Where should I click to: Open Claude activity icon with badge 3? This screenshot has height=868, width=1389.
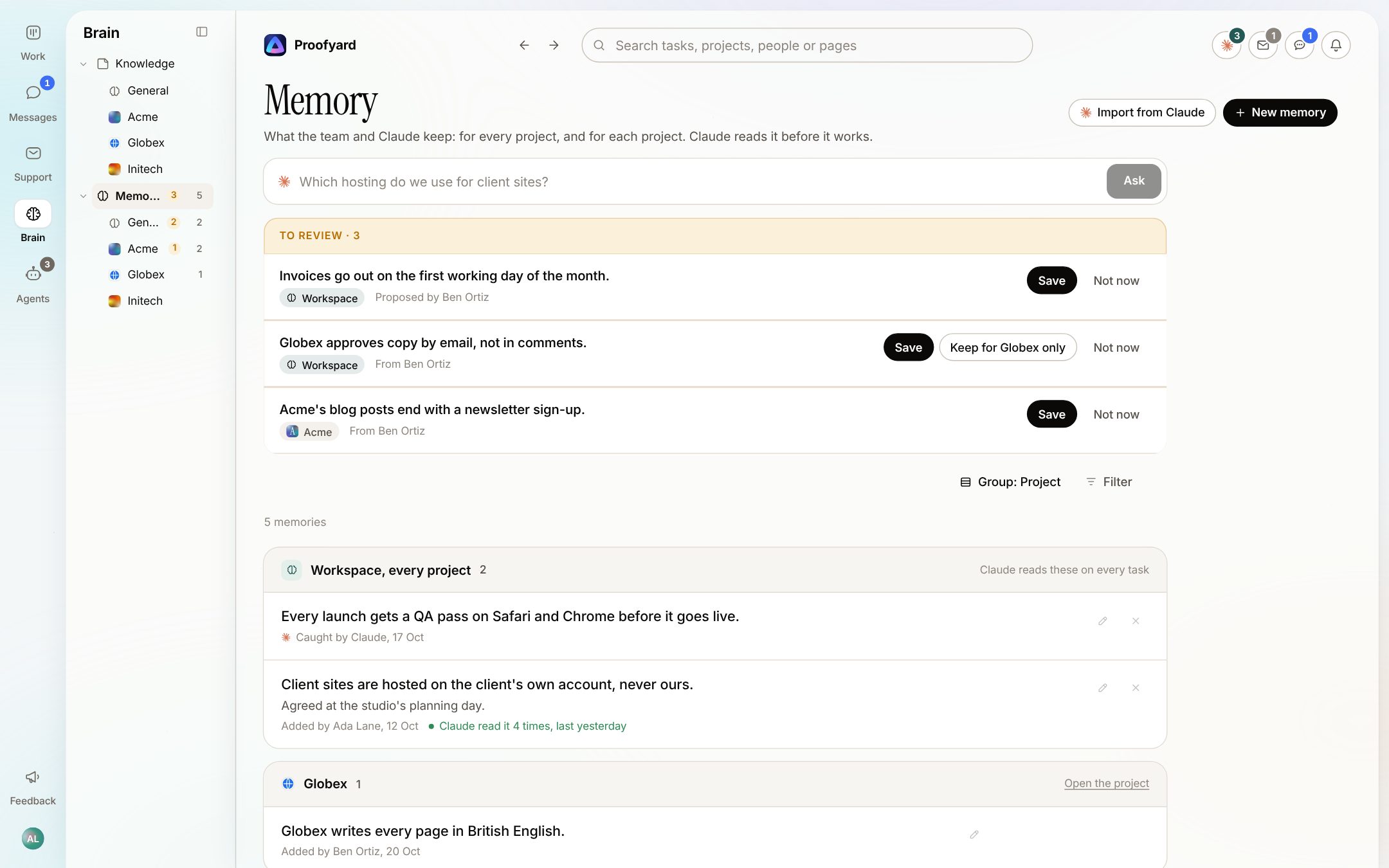pos(1226,45)
